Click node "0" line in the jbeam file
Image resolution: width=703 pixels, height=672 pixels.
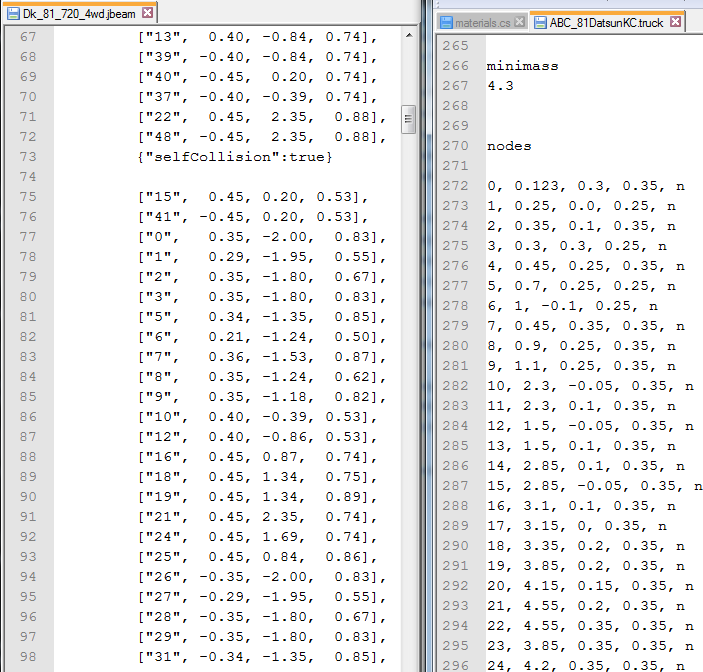point(262,237)
